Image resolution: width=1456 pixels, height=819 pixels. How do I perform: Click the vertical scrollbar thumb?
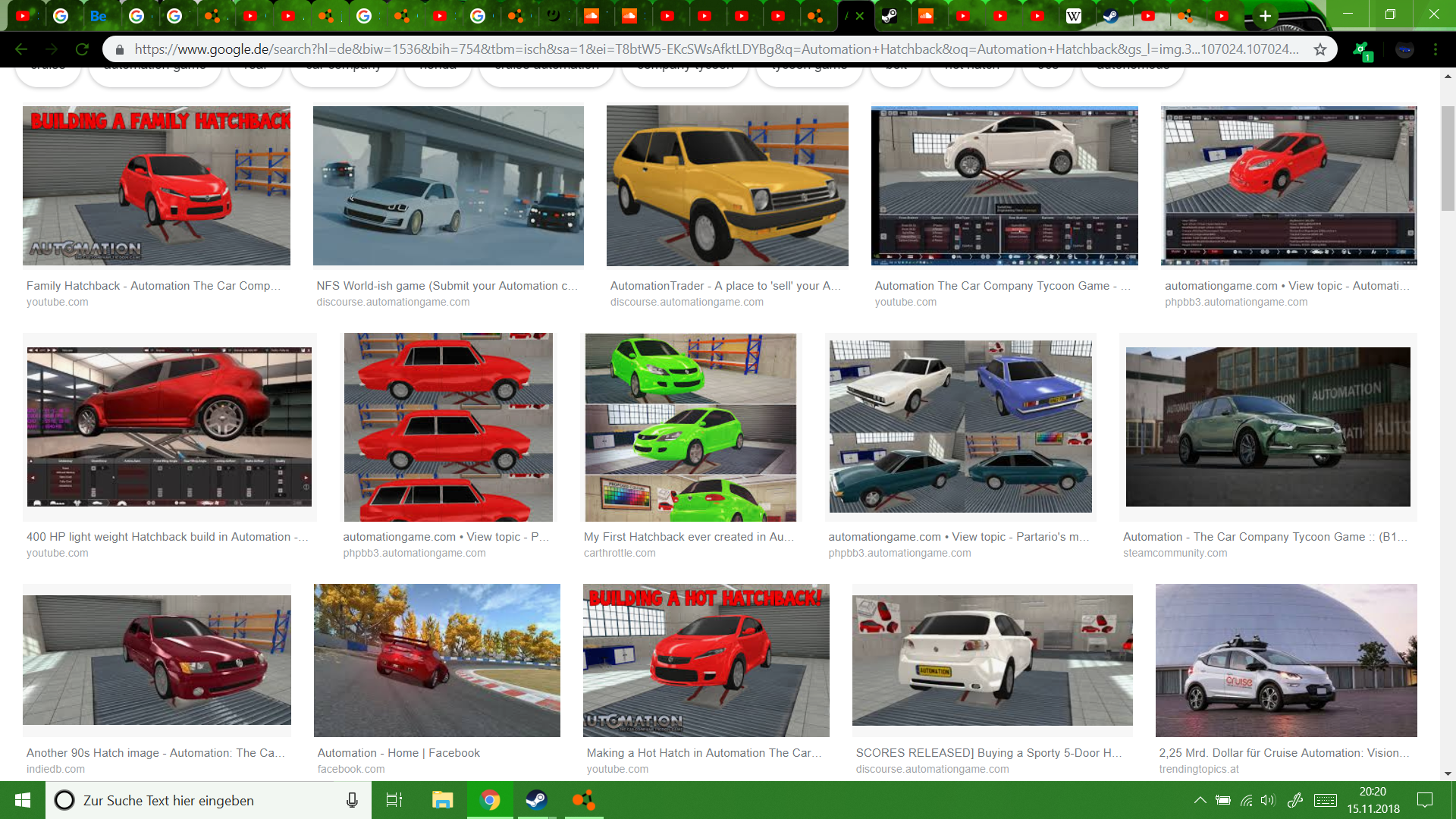(1448, 158)
